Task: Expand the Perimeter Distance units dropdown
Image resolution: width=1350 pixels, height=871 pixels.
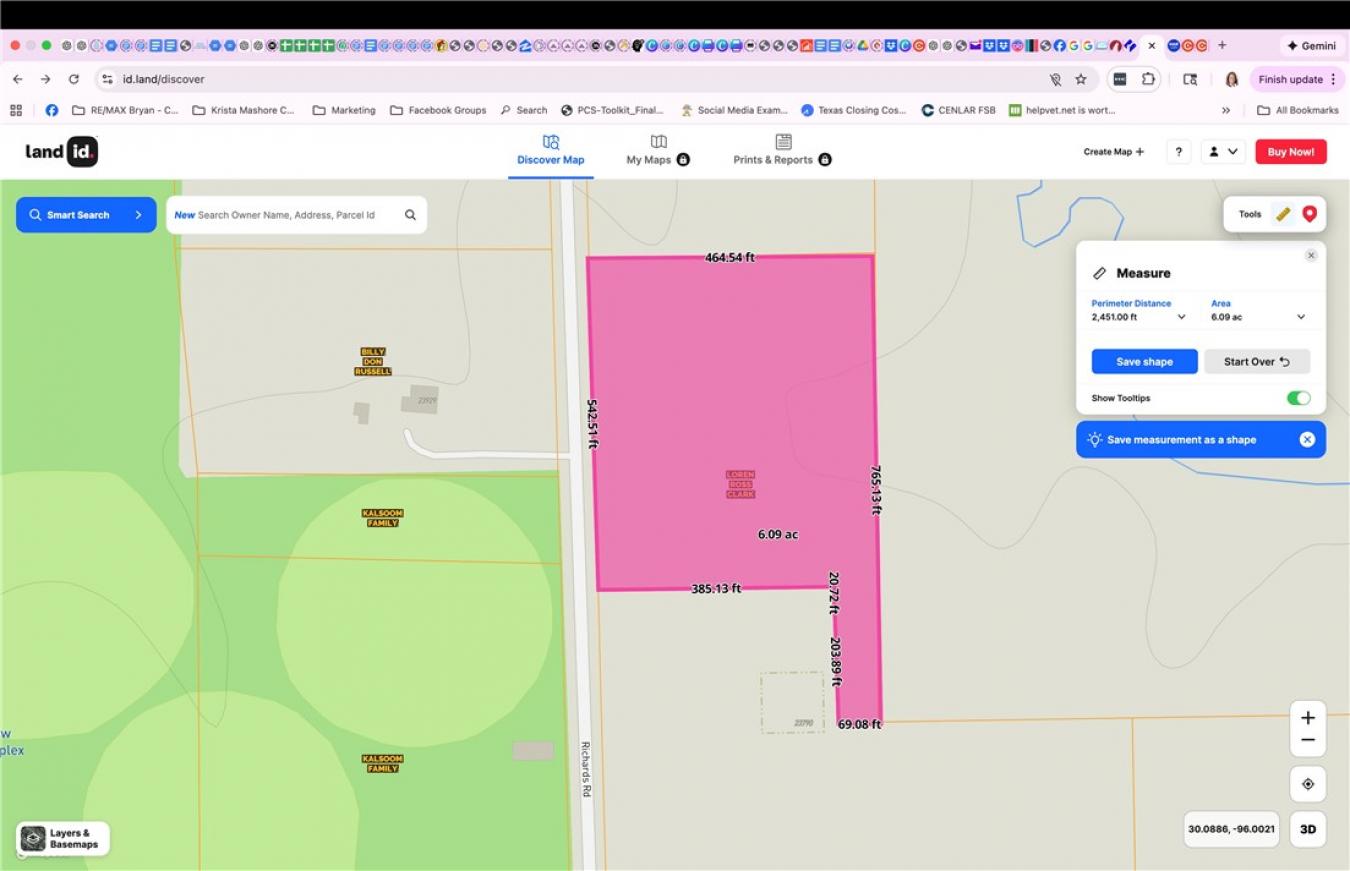Action: (1181, 317)
